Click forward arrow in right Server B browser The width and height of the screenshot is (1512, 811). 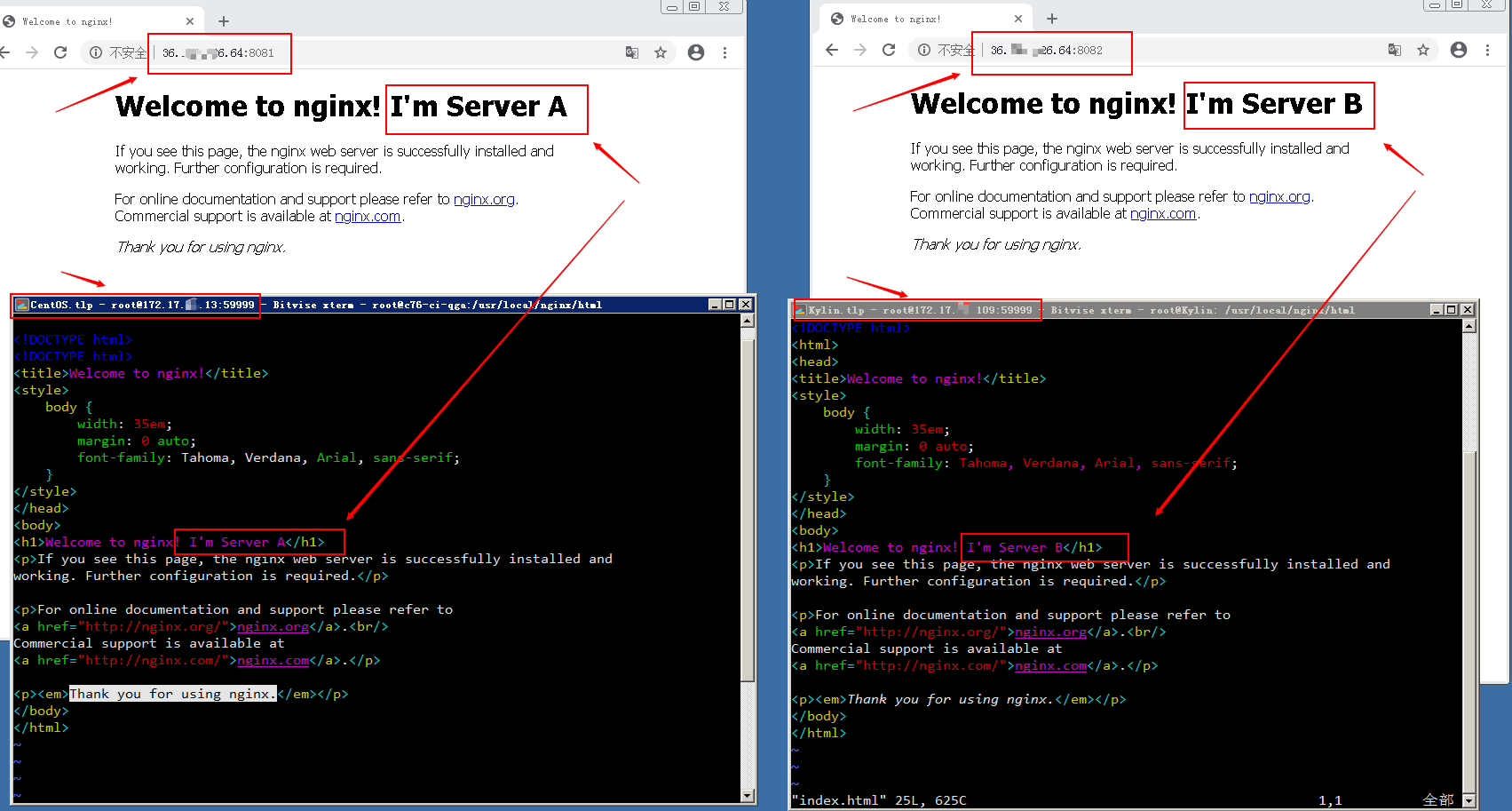tap(860, 50)
